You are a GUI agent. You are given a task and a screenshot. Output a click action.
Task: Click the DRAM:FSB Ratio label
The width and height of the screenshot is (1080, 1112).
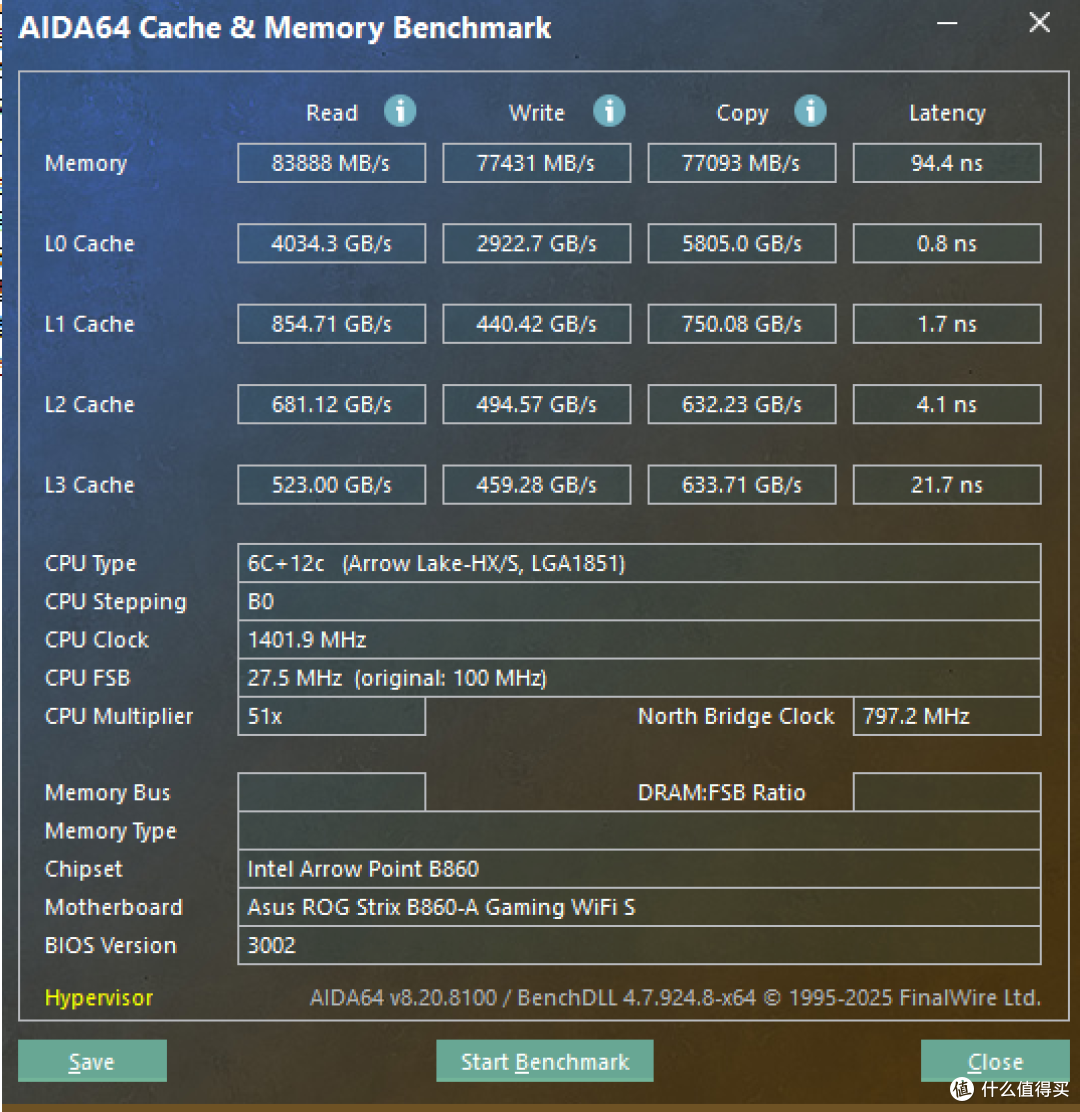coord(721,792)
